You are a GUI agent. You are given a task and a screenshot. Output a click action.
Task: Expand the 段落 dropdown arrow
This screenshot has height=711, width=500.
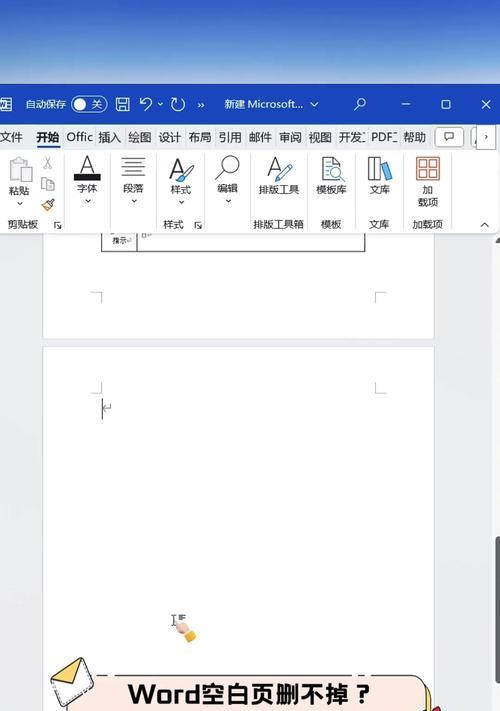point(134,201)
